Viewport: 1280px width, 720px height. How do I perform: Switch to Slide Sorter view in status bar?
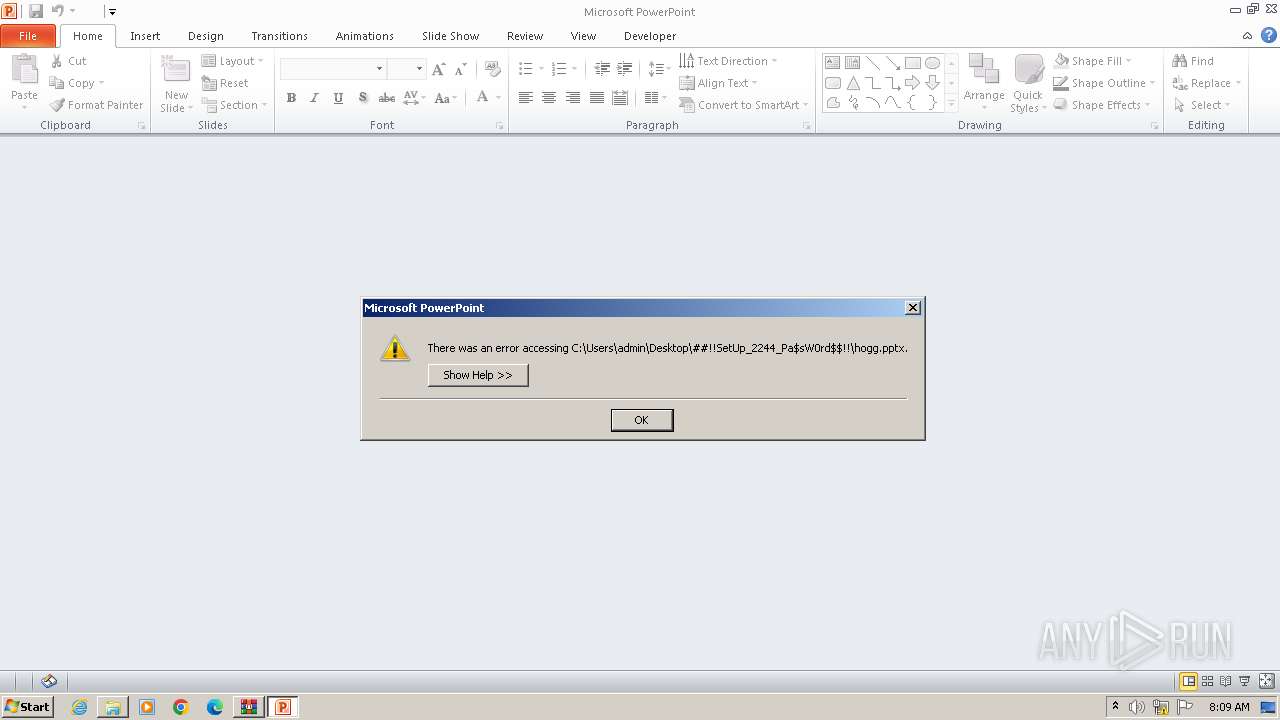point(1207,681)
